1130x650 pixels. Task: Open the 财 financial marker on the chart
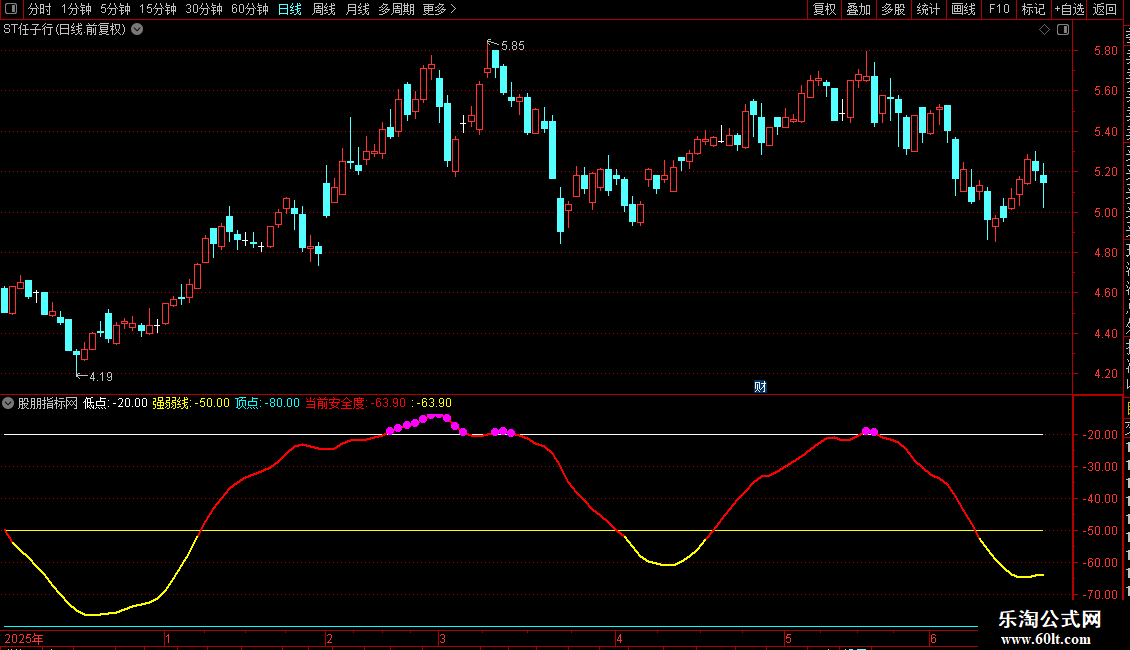760,387
